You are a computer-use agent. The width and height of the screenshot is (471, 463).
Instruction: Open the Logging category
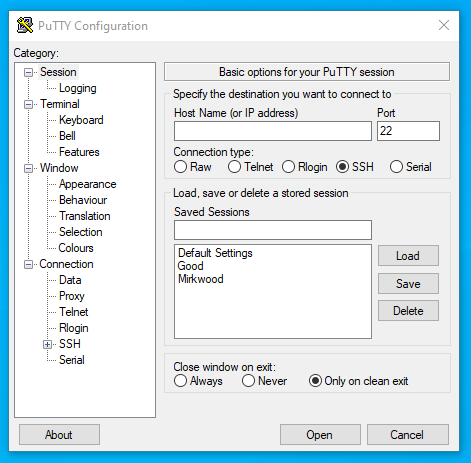tap(78, 88)
